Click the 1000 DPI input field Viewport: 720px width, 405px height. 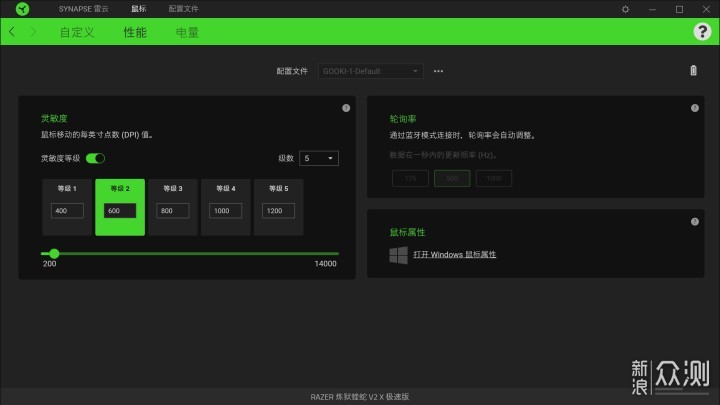(x=225, y=211)
